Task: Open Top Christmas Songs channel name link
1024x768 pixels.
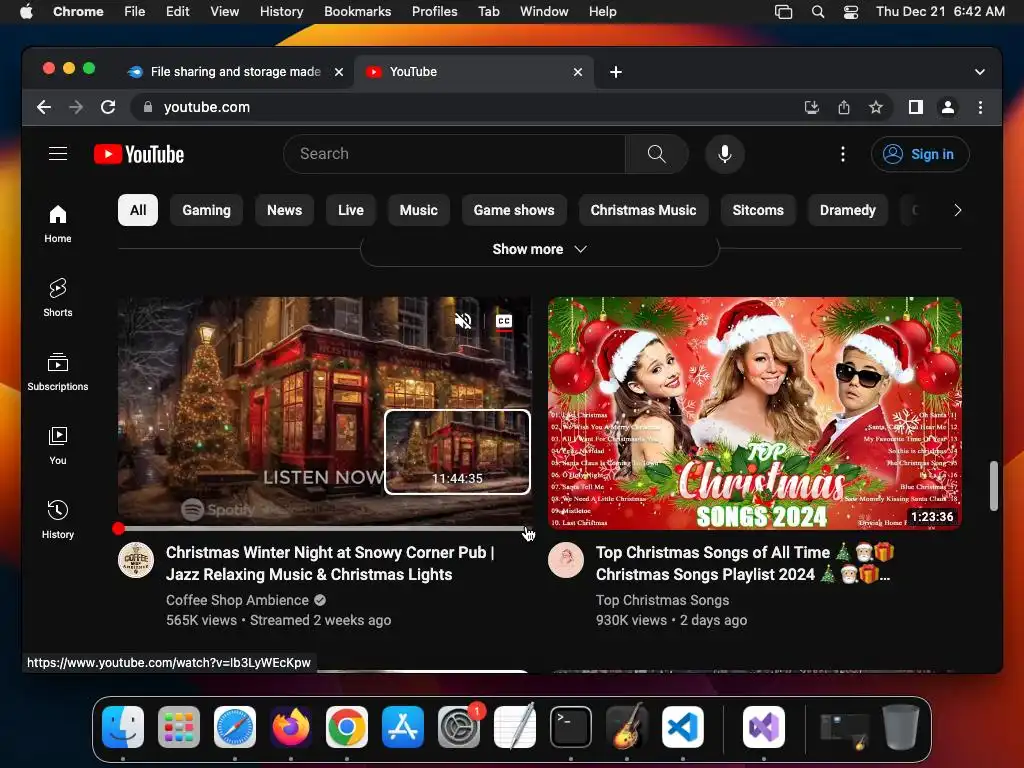Action: point(662,600)
